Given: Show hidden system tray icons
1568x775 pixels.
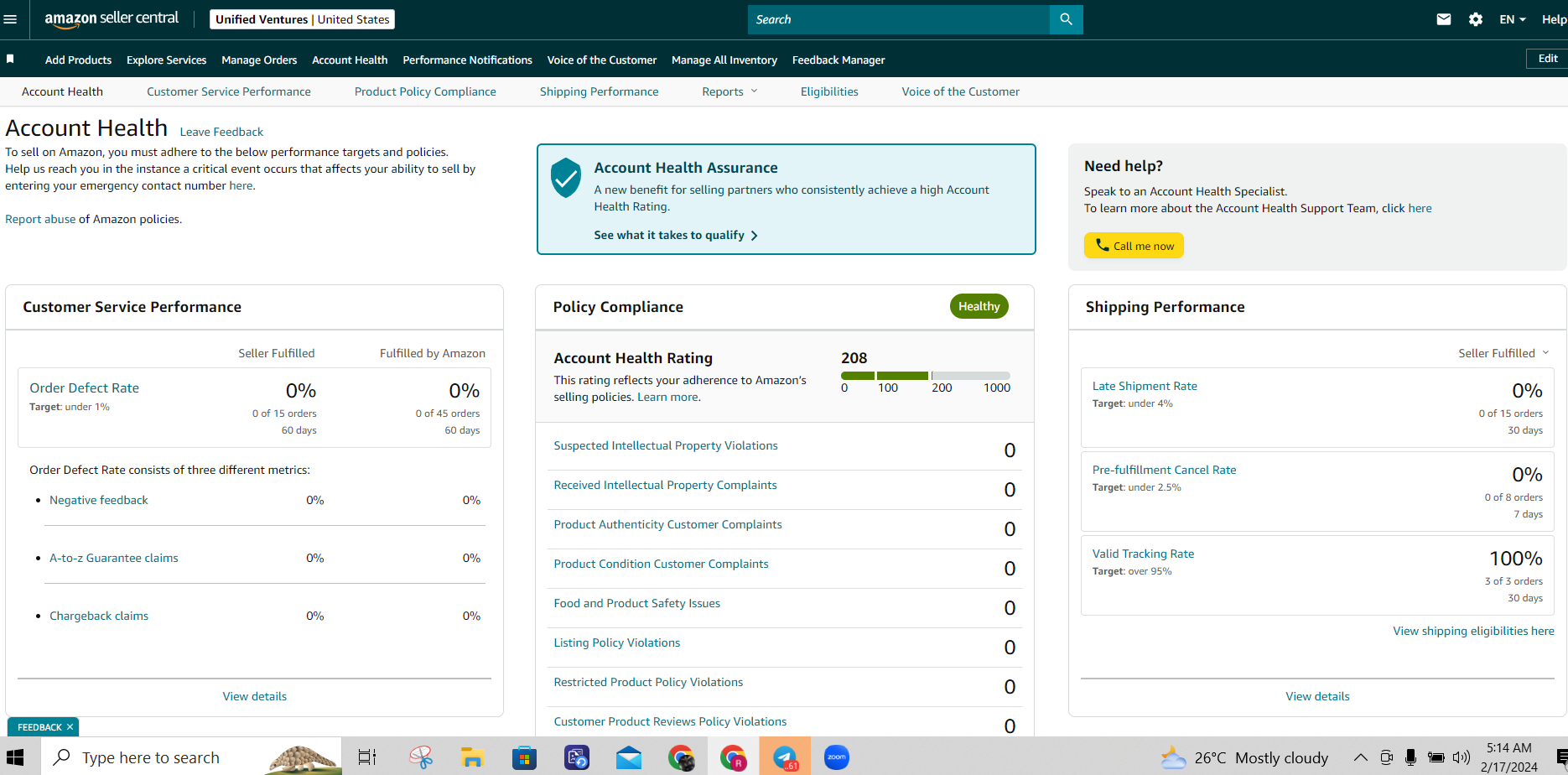Looking at the screenshot, I should pos(1361,757).
